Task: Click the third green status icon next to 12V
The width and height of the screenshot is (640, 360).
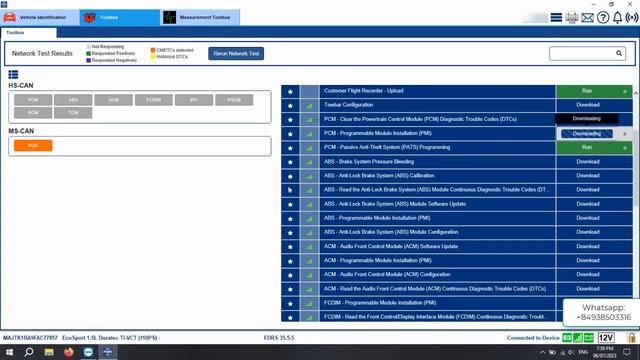Action: point(589,338)
